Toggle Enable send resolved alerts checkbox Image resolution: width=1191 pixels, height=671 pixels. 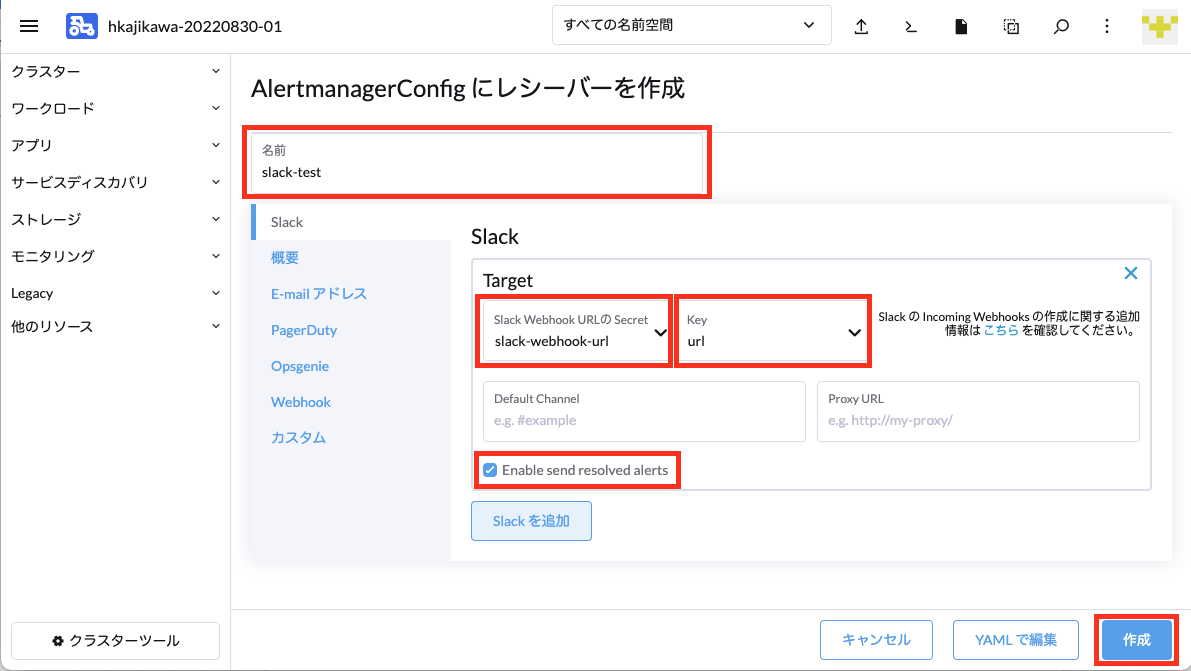click(490, 470)
